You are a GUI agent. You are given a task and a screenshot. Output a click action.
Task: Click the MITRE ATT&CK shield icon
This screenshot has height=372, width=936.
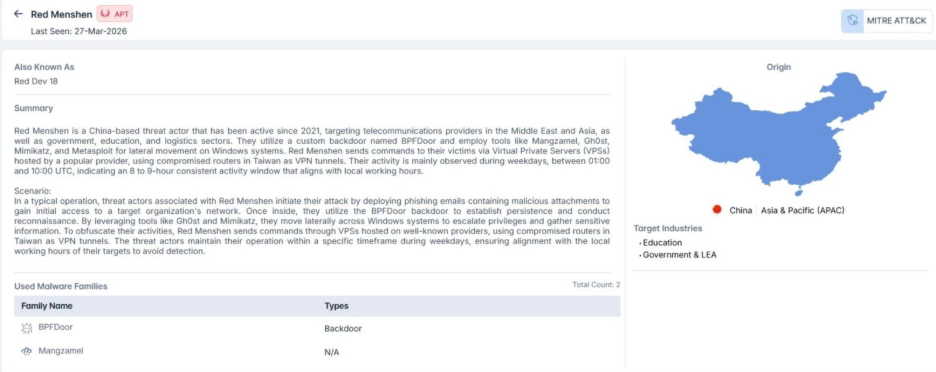(852, 21)
